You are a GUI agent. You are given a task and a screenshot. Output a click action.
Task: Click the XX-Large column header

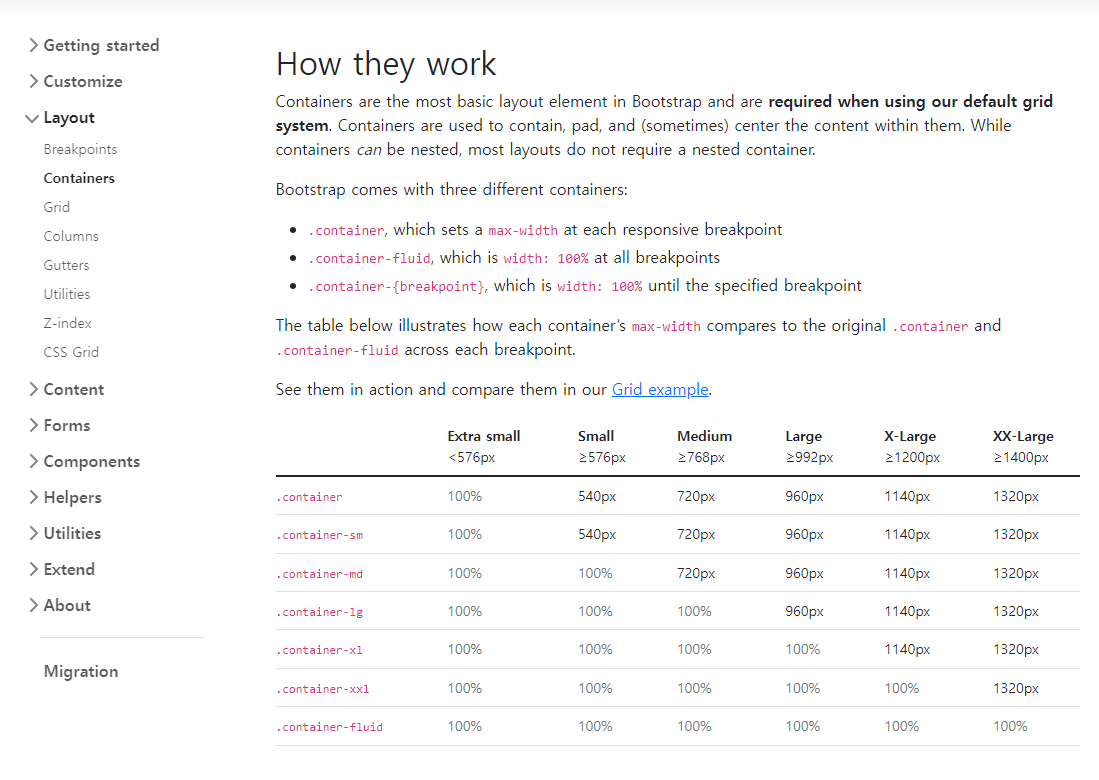[x=1023, y=436]
